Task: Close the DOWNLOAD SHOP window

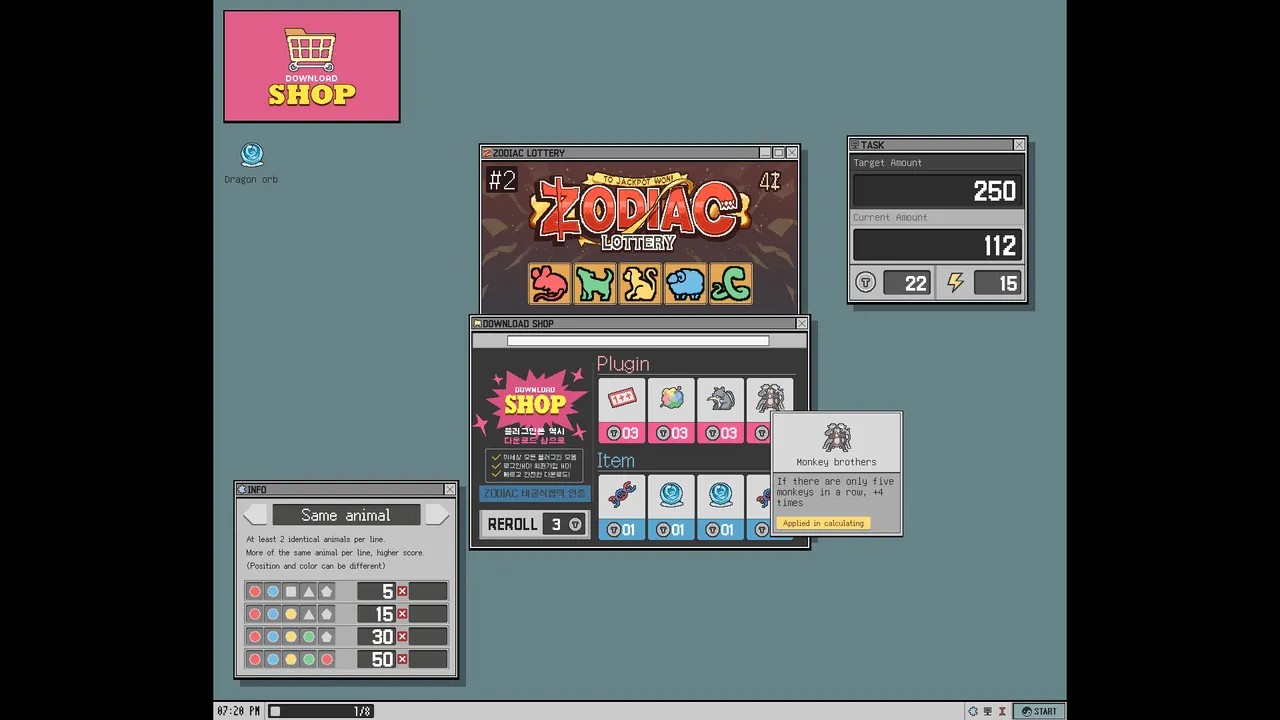Action: point(801,323)
